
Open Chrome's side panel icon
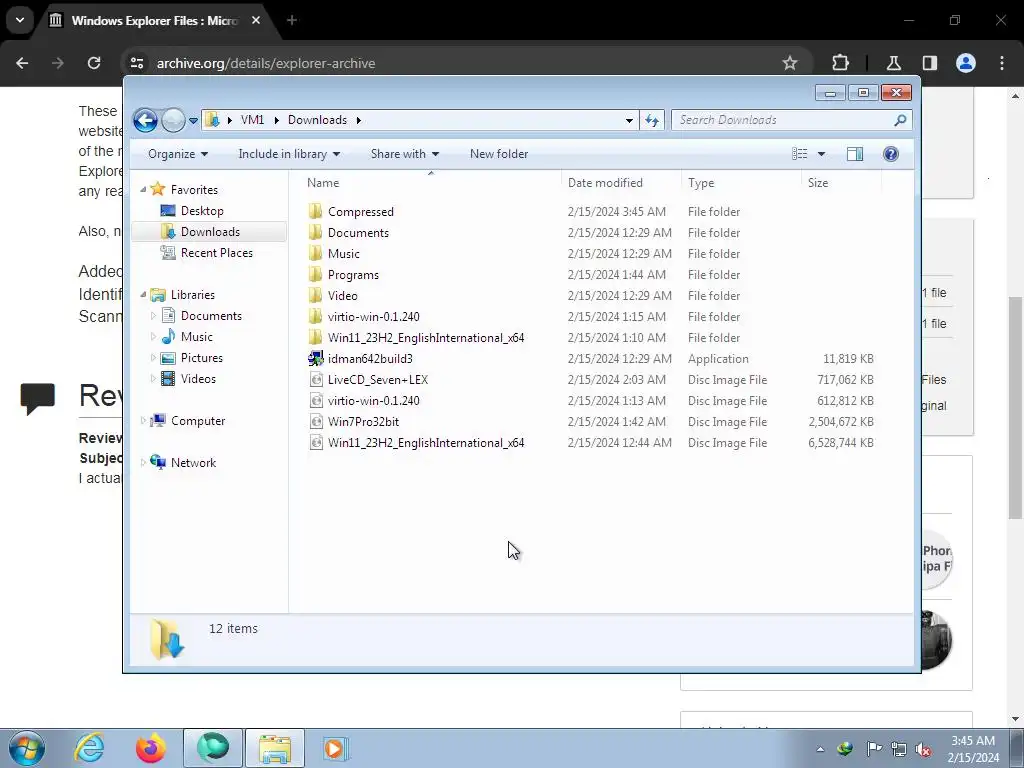[929, 63]
